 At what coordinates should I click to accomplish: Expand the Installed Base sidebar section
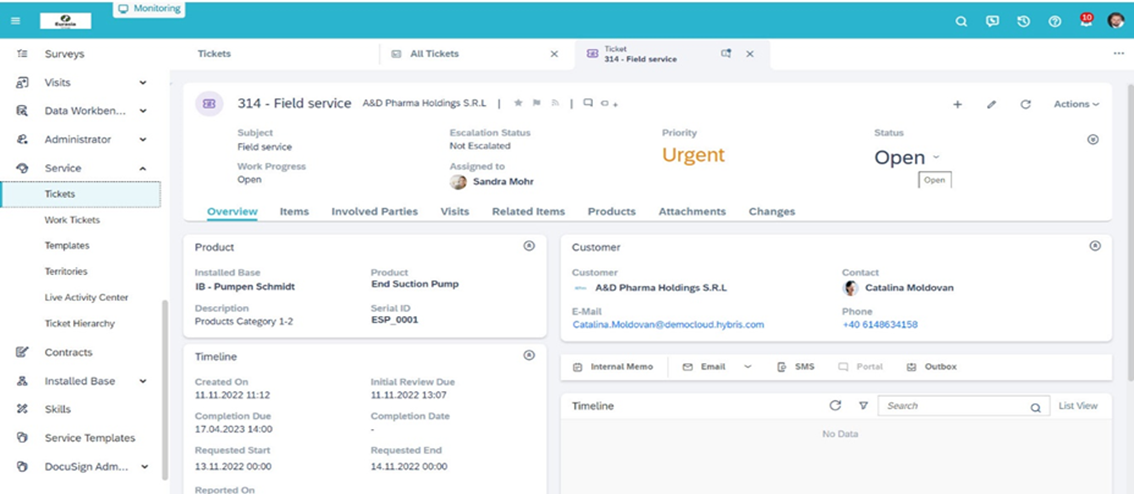(143, 381)
